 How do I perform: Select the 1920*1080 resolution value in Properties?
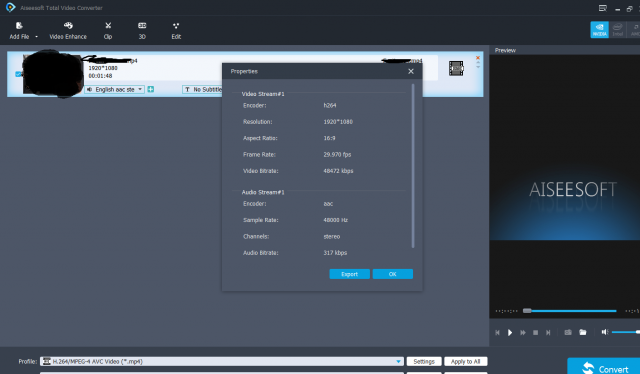click(x=338, y=122)
